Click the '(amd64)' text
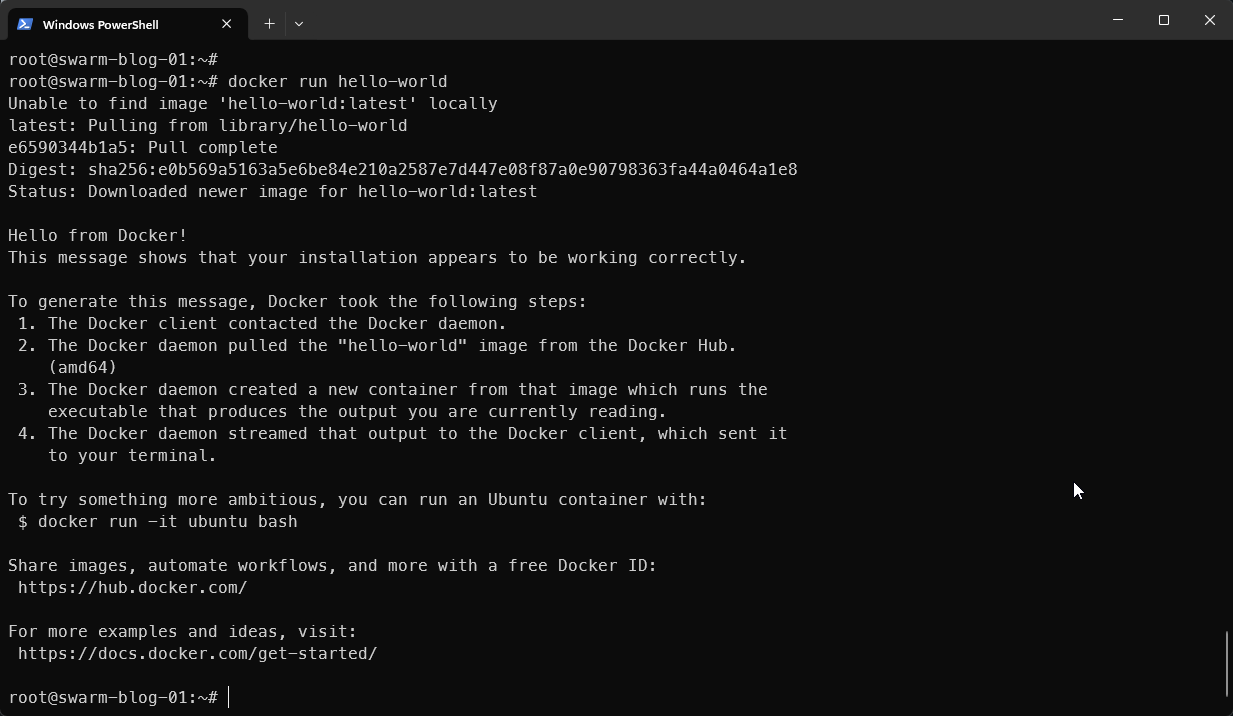 [x=82, y=367]
